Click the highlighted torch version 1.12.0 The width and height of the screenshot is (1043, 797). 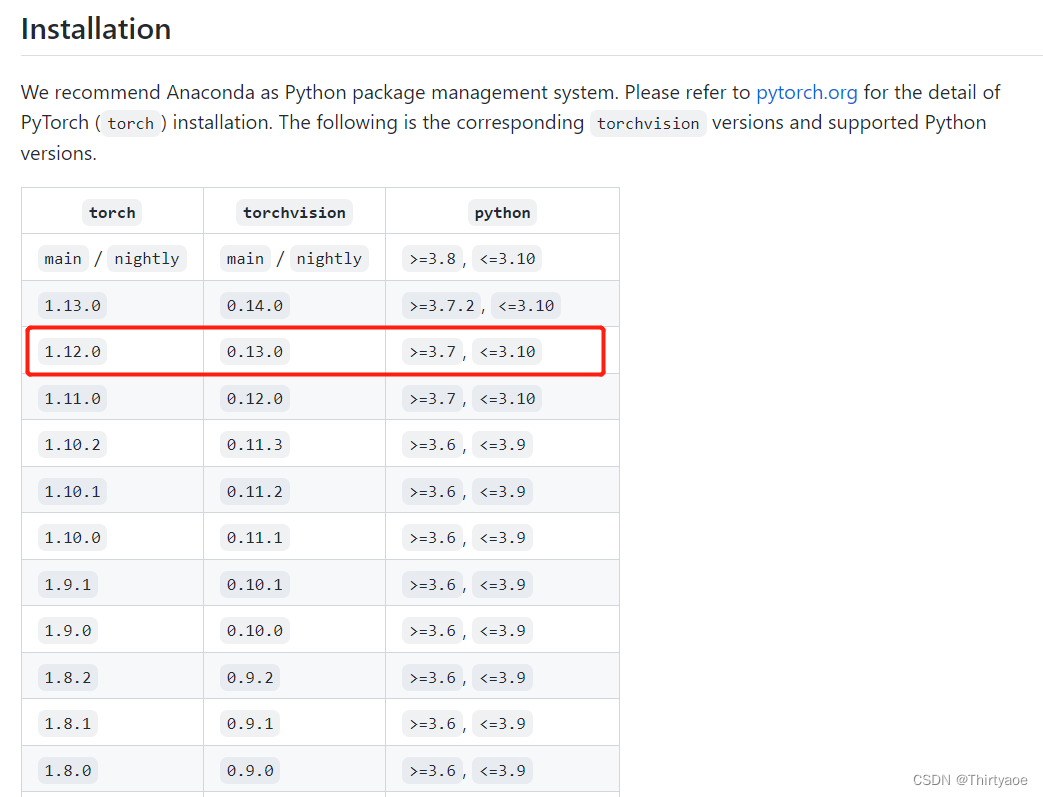tap(72, 352)
